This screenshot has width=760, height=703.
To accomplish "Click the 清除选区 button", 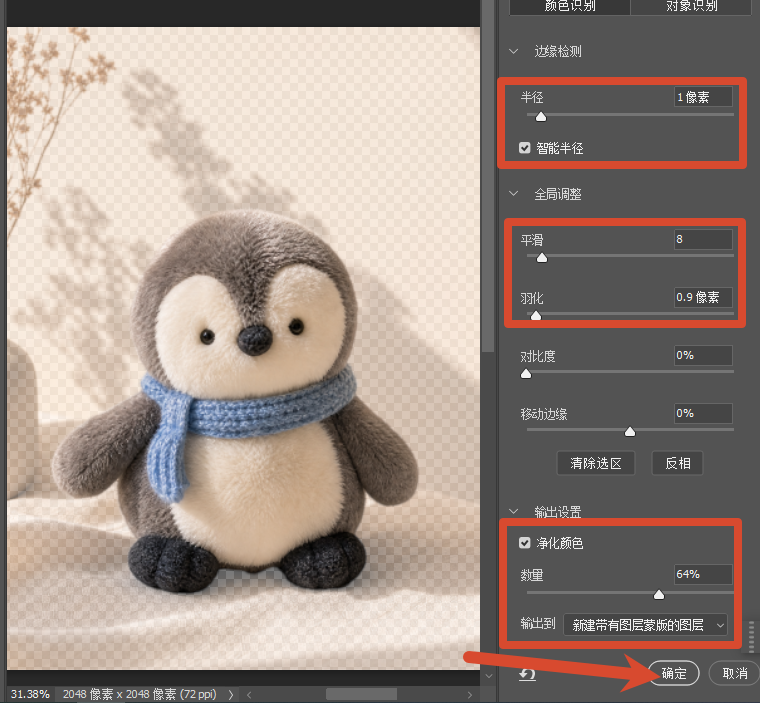I will point(596,463).
